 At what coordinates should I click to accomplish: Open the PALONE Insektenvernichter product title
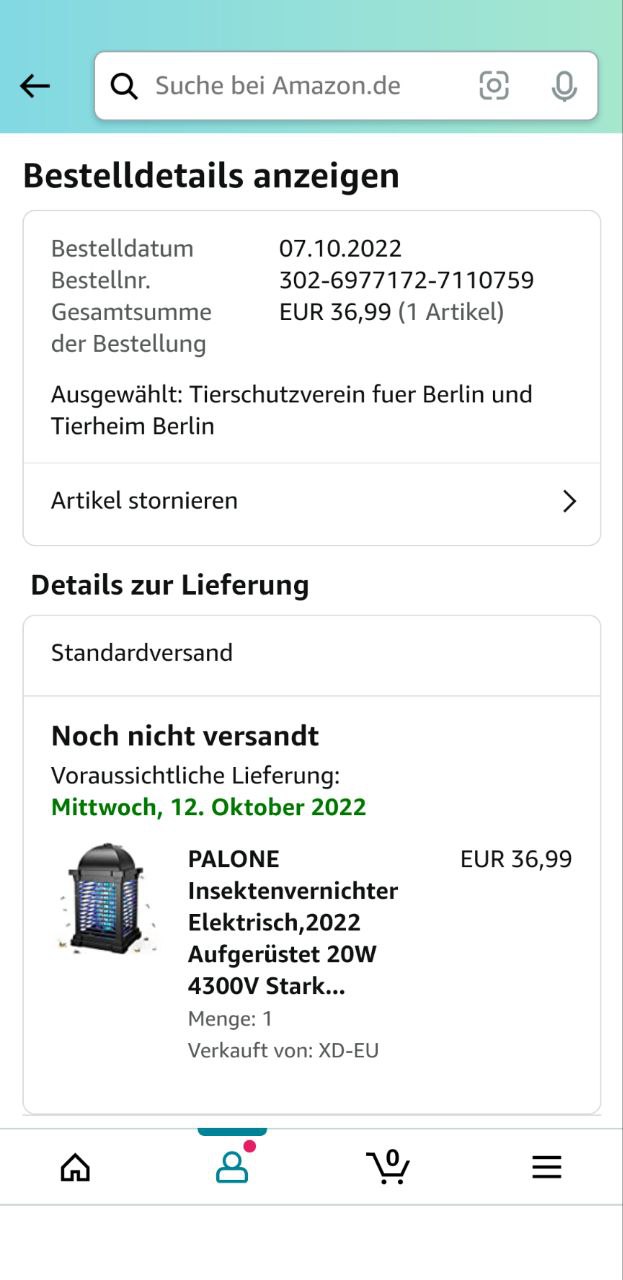pyautogui.click(x=293, y=923)
